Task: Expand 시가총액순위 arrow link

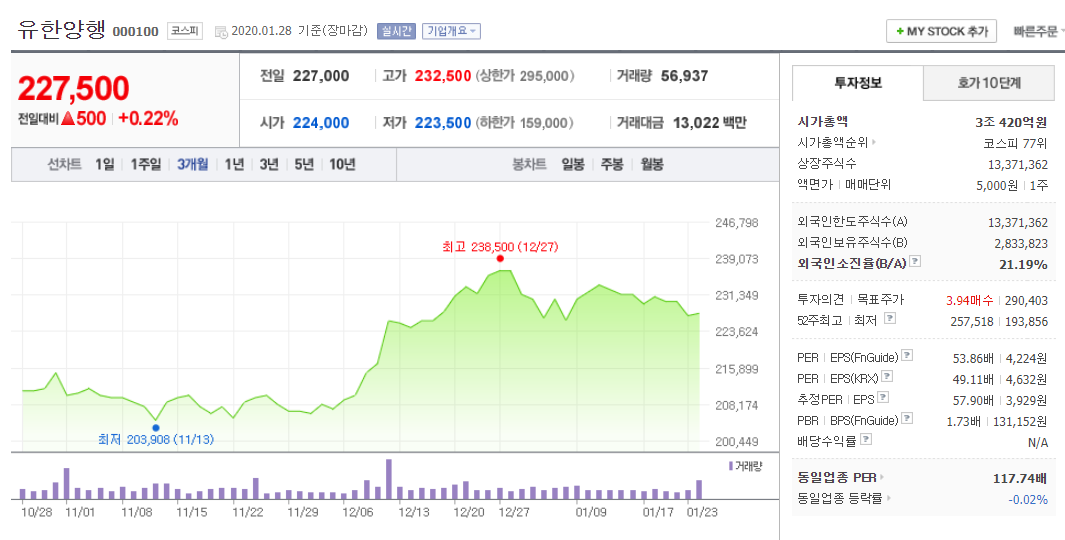Action: tap(873, 143)
